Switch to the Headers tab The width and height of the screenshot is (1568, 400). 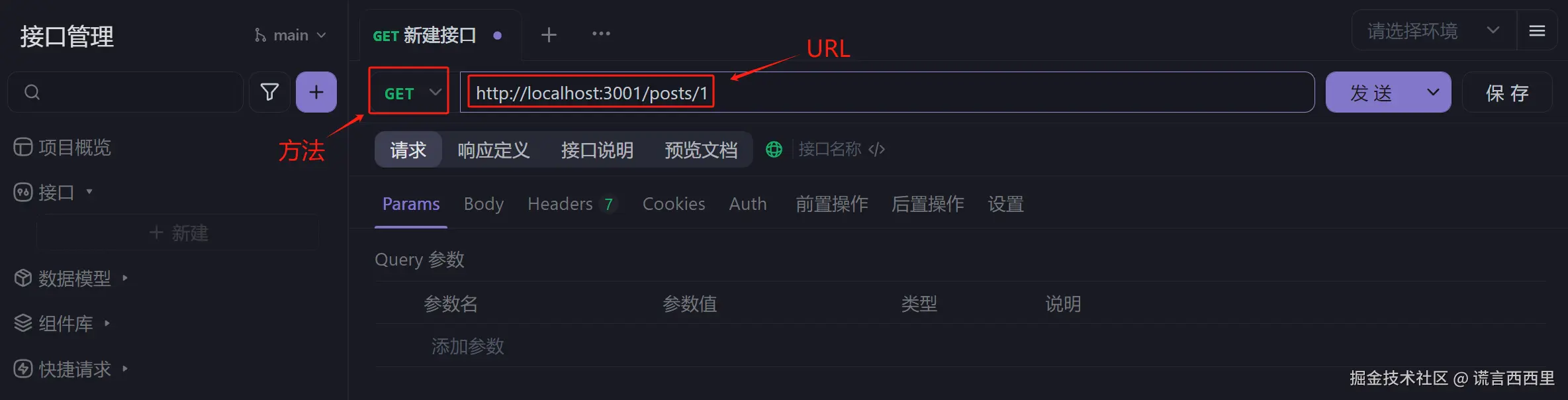573,204
